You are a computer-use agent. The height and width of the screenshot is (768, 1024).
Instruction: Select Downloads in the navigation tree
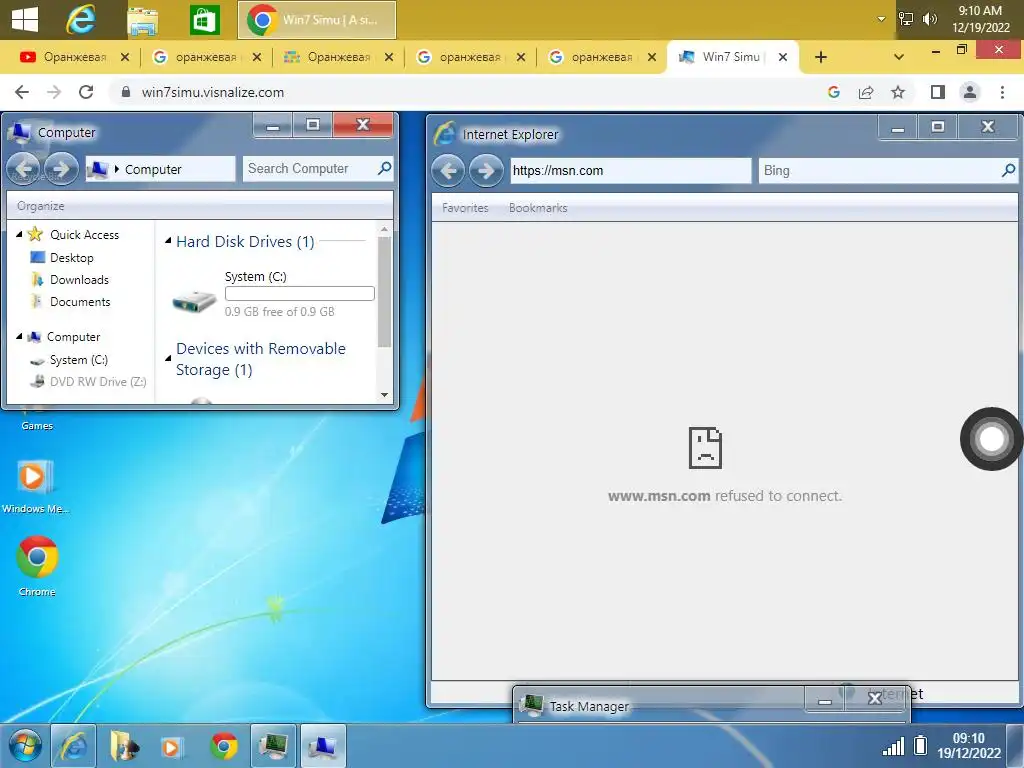click(80, 280)
